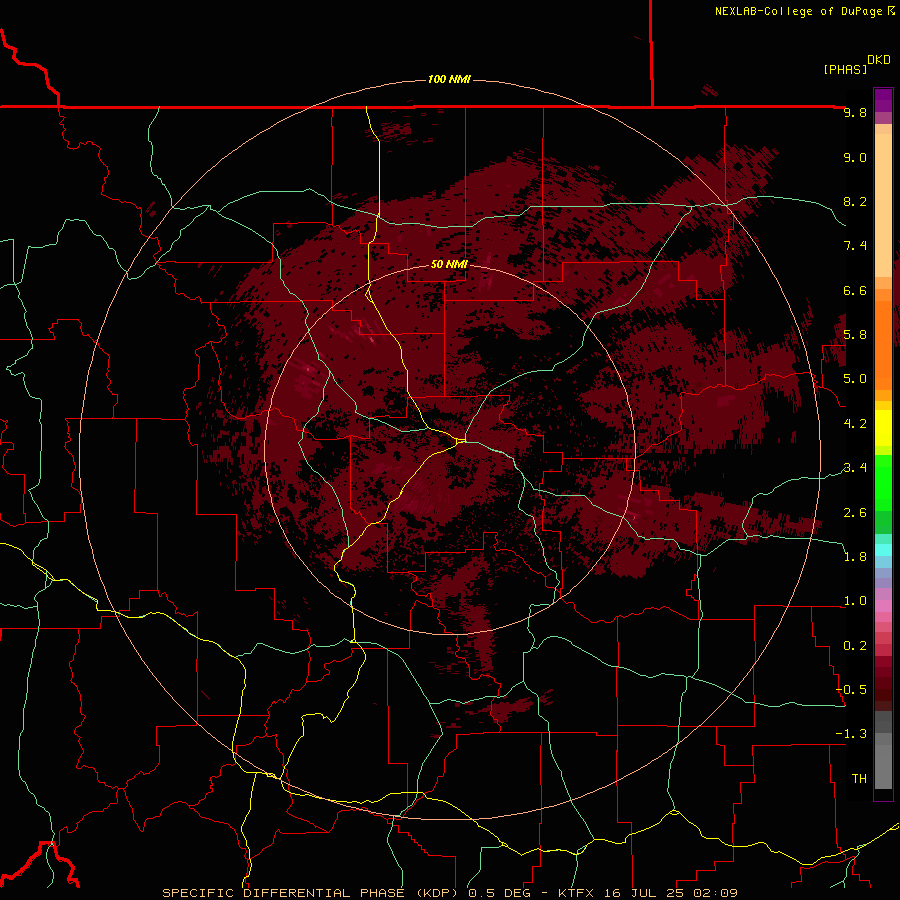900x900 pixels.
Task: Click the purple top segment of the color bar
Action: point(883,100)
